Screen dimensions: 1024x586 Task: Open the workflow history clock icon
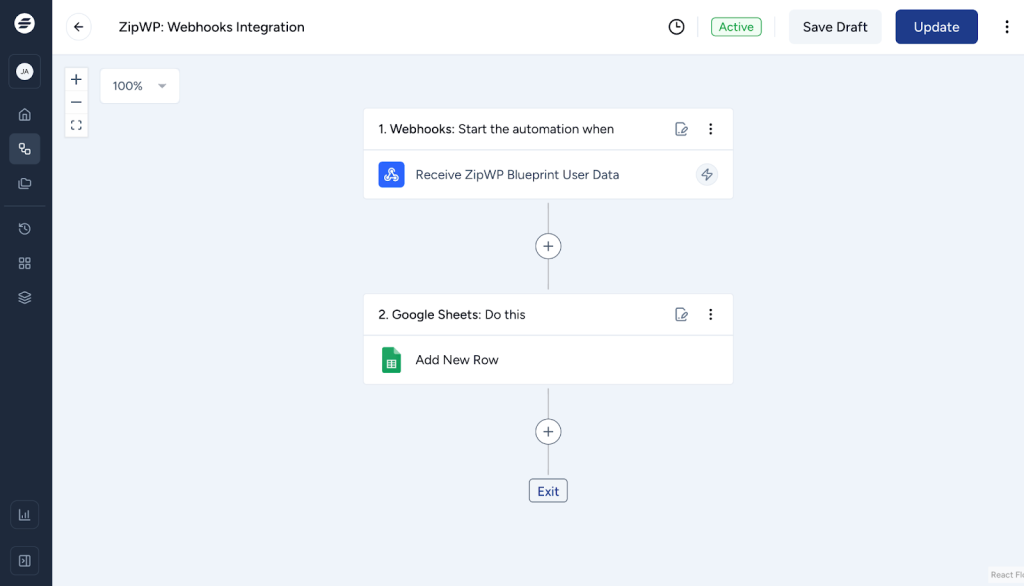click(677, 27)
